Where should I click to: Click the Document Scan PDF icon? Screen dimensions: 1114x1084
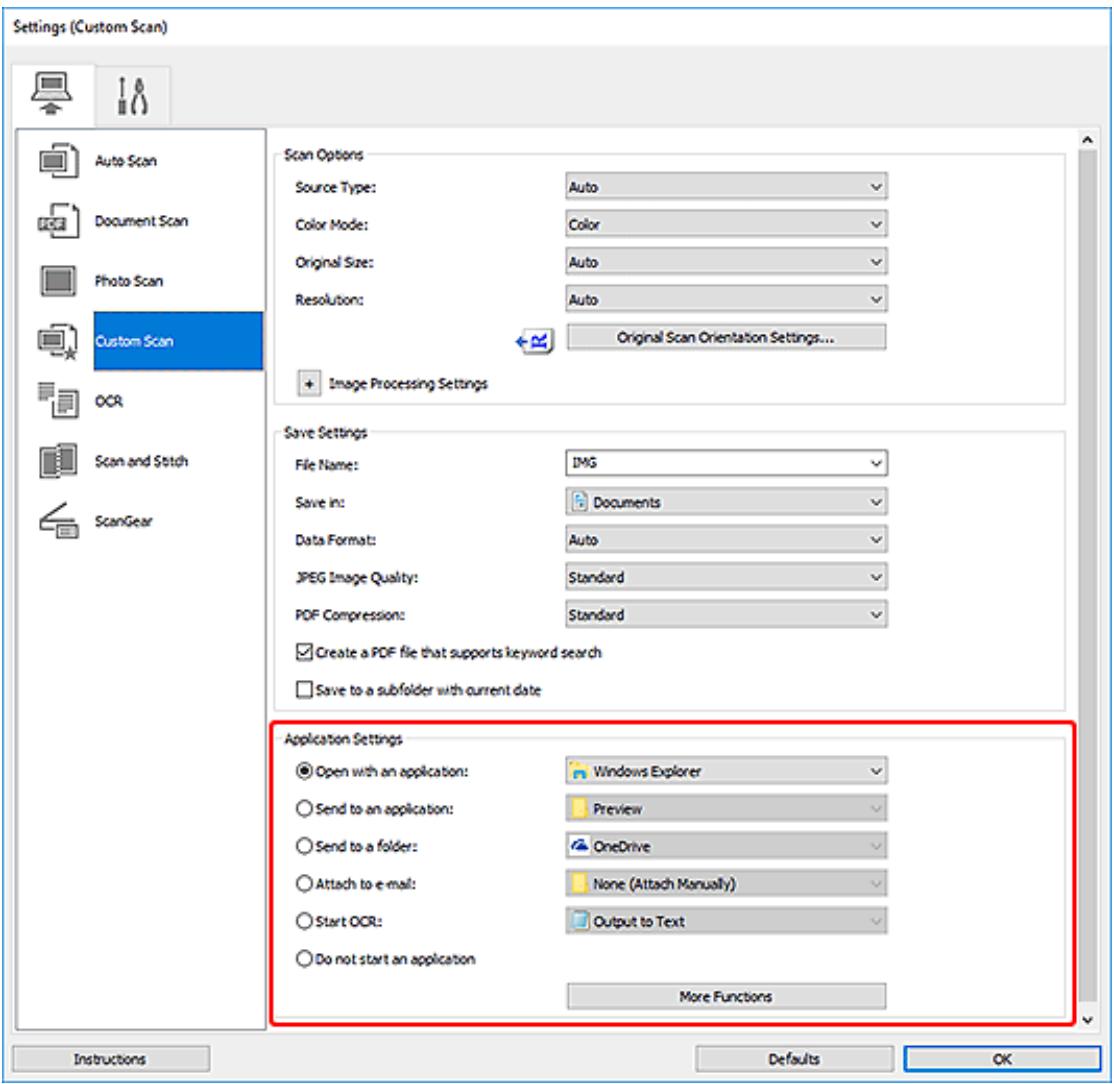pyautogui.click(x=58, y=221)
